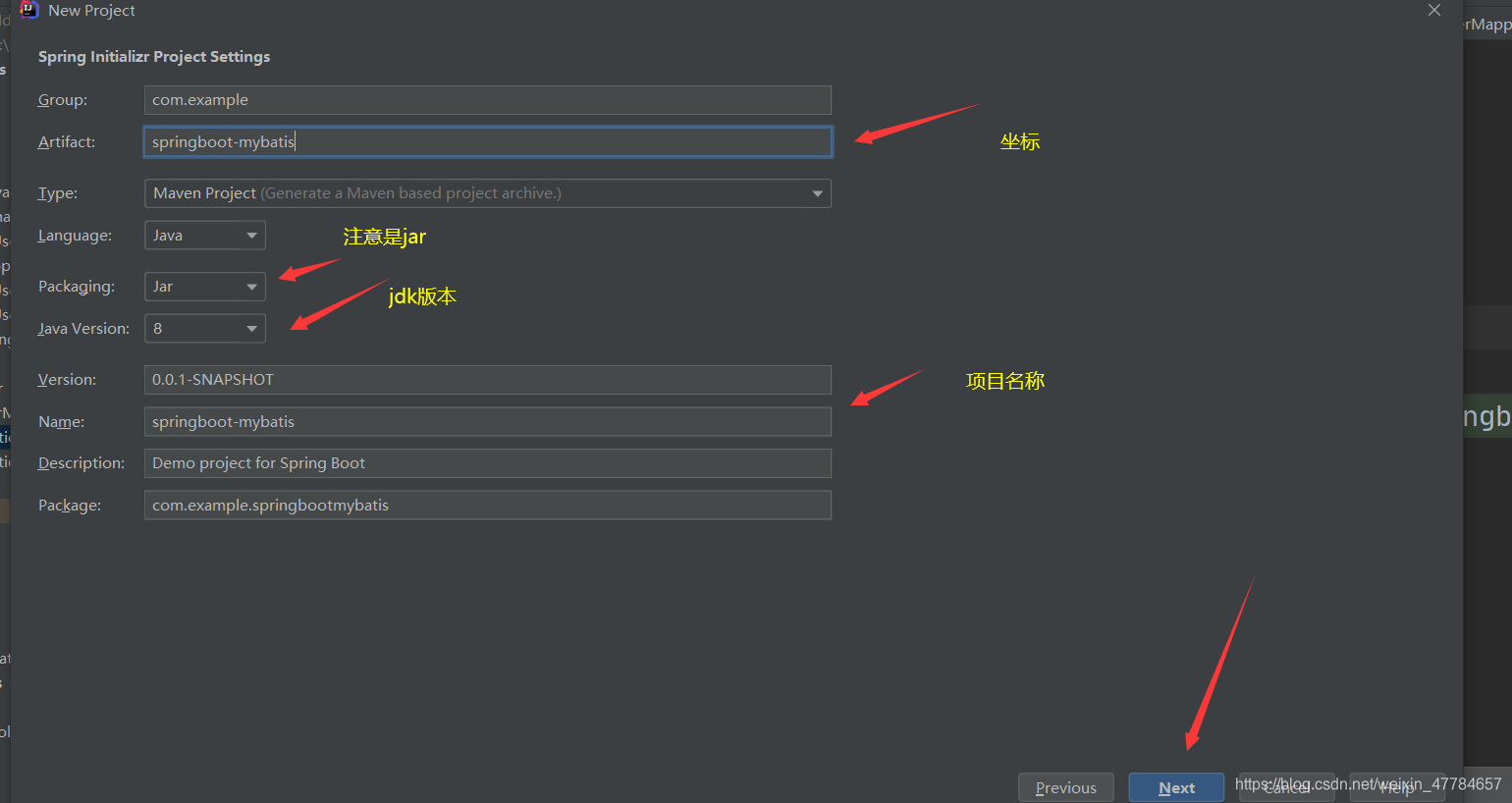
Task: Click the Spring Initializr Project Settings heading
Action: coord(154,57)
